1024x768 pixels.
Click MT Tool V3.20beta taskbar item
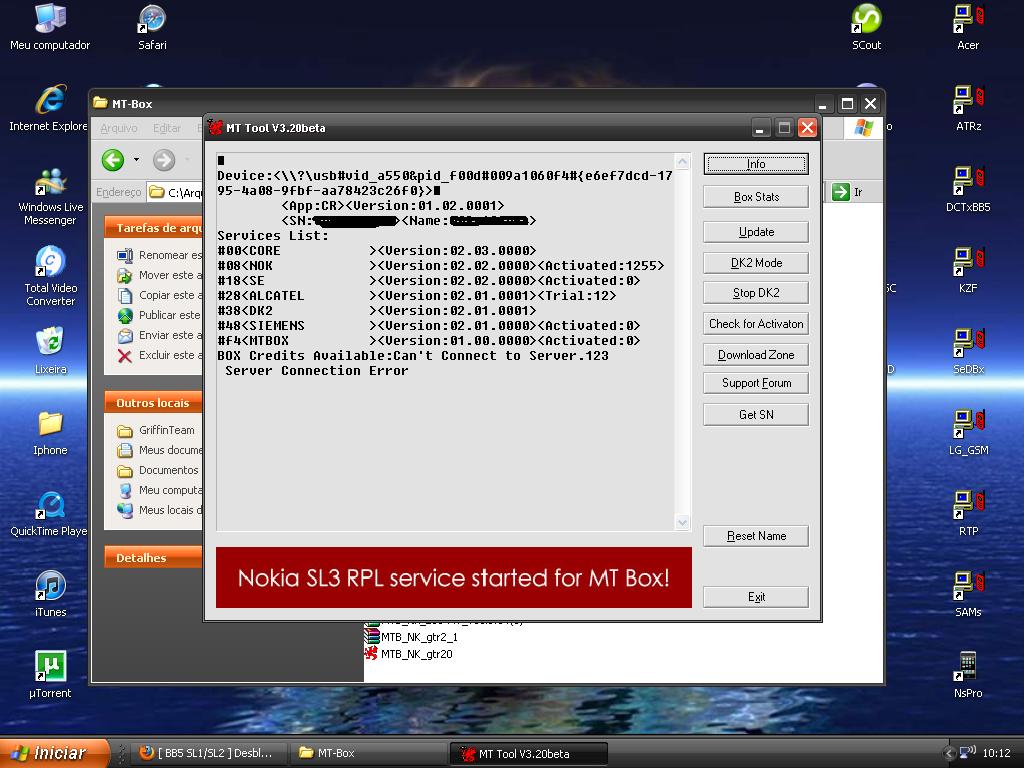pos(528,754)
